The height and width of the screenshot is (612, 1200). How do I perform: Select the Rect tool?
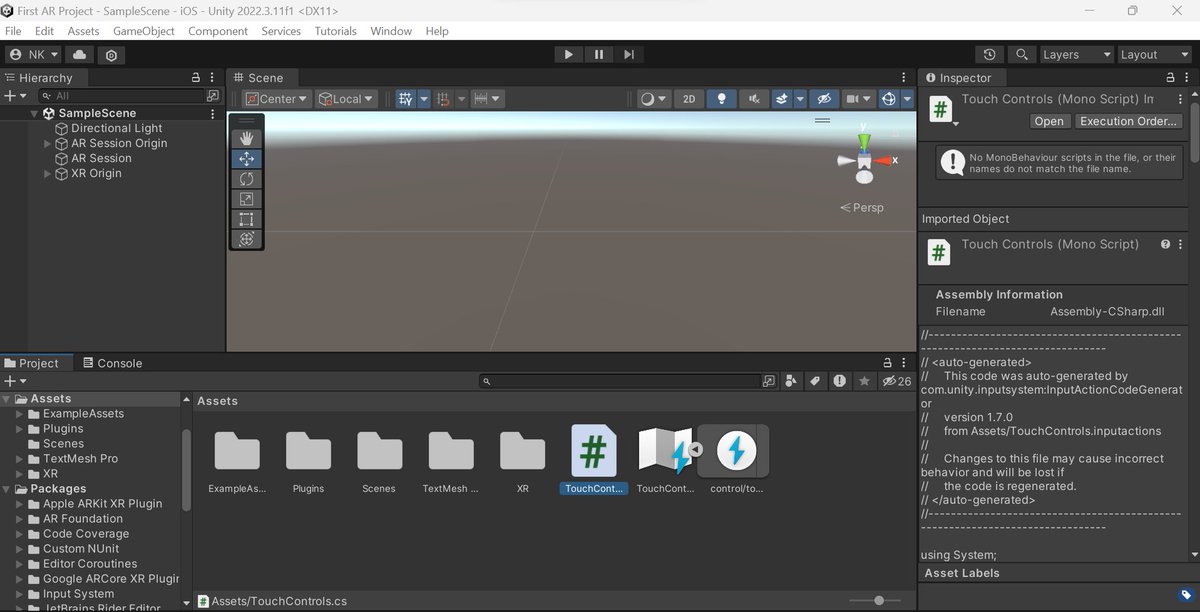pos(247,219)
